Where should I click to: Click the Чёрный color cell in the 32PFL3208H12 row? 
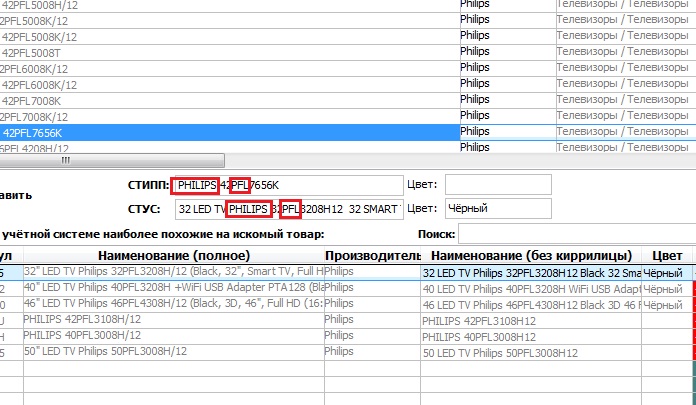[x=667, y=273]
